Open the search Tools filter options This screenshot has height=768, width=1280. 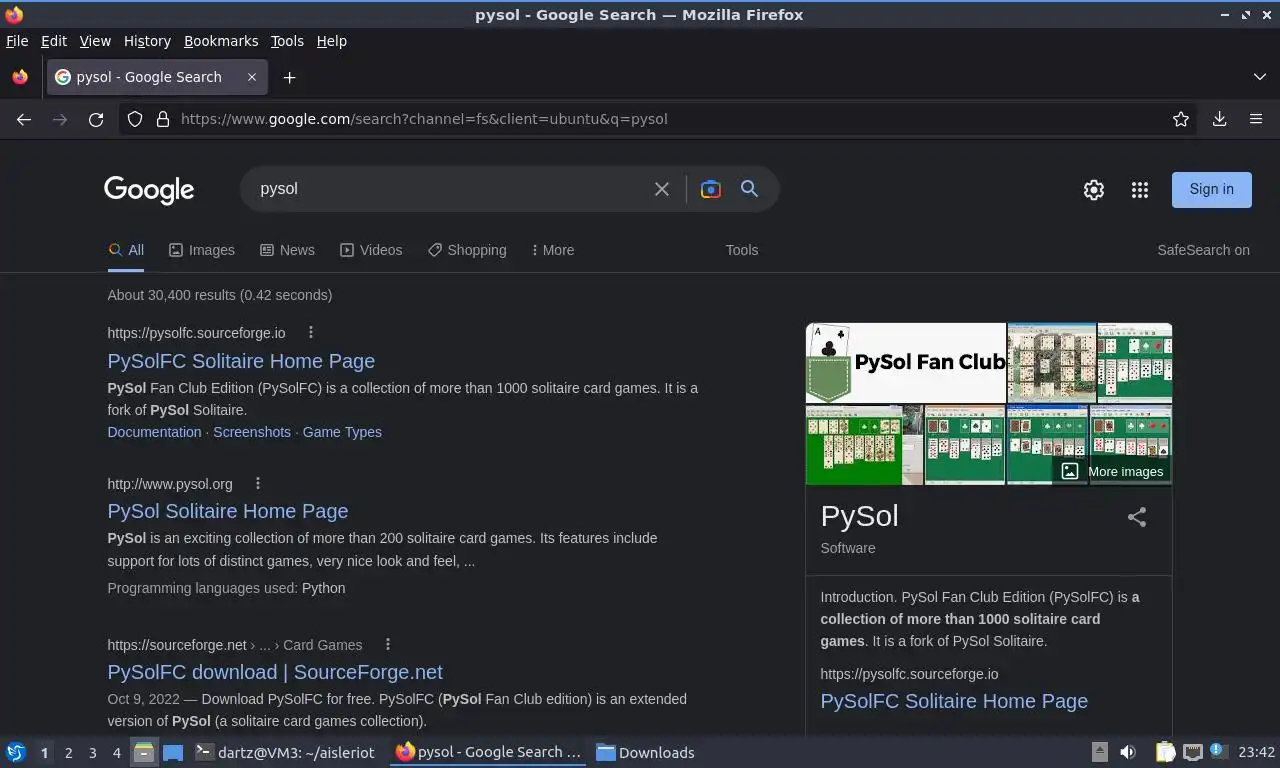point(742,250)
